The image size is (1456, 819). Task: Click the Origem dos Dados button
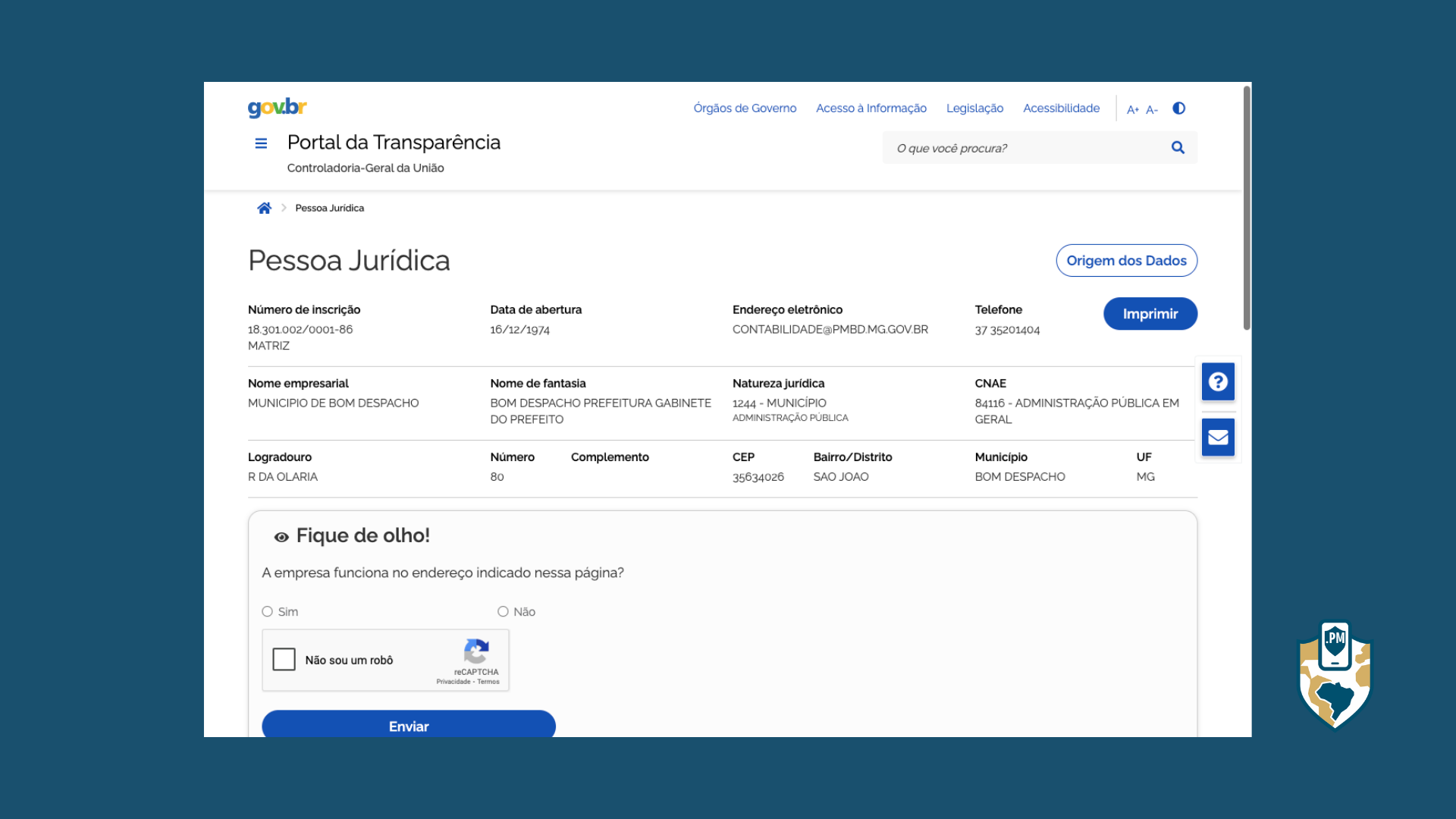(1126, 261)
